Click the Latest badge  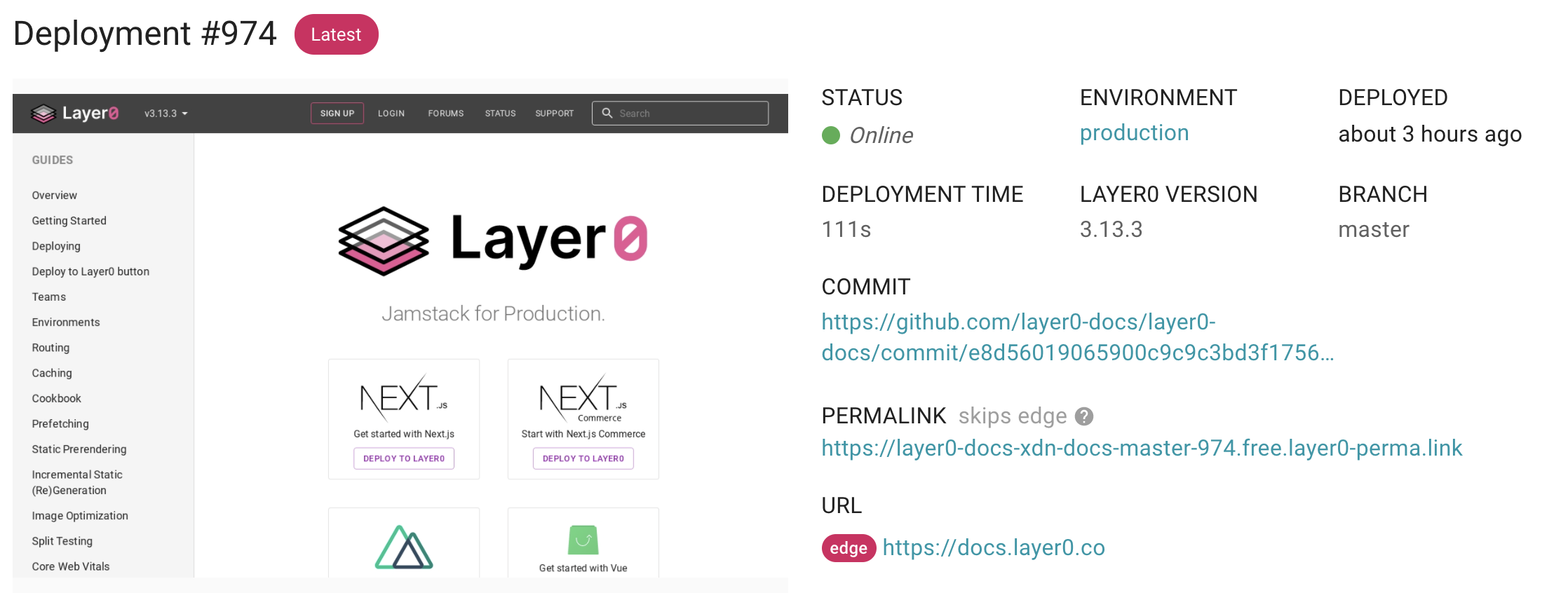tap(337, 34)
